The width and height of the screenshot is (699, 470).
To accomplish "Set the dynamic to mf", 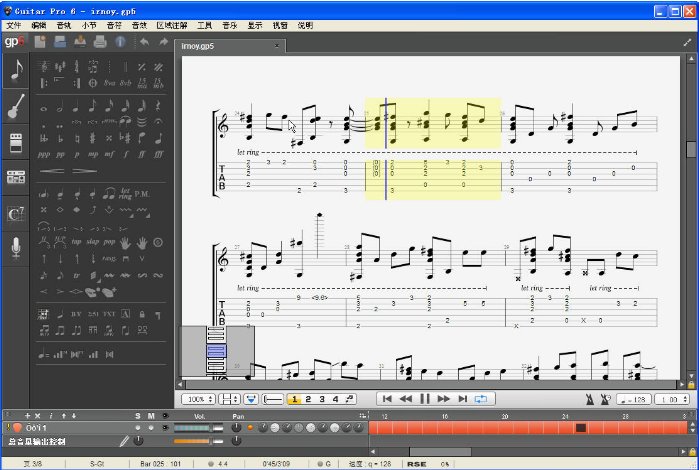I will pos(109,155).
